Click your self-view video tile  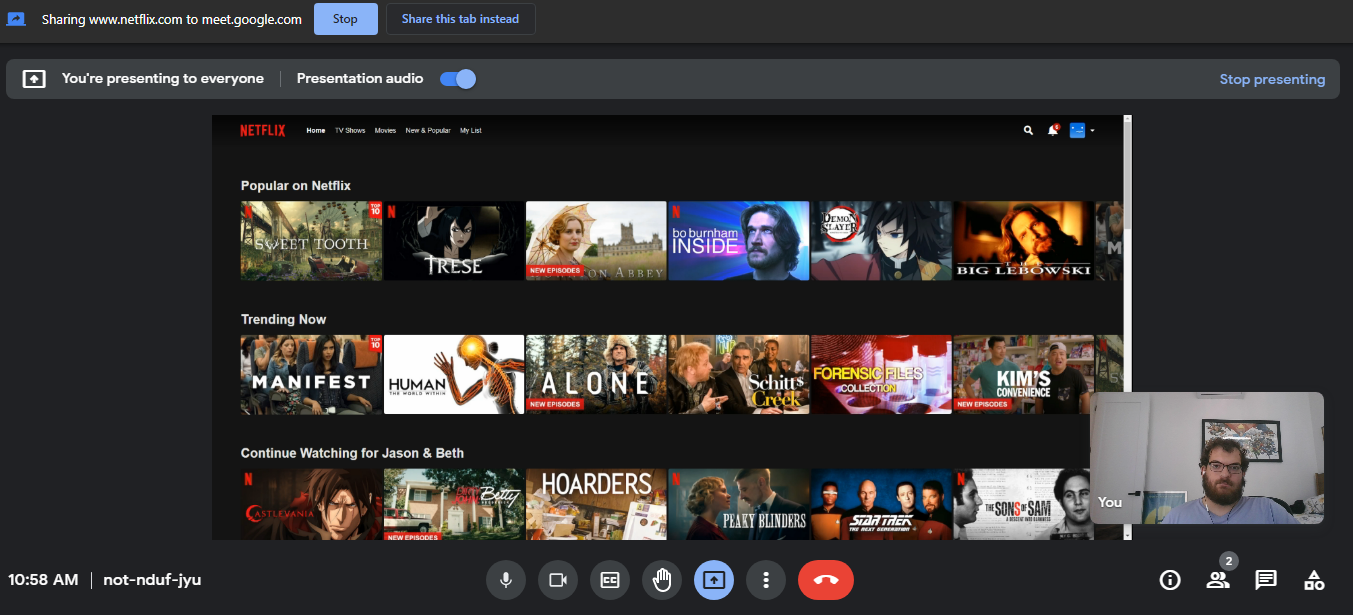1207,458
